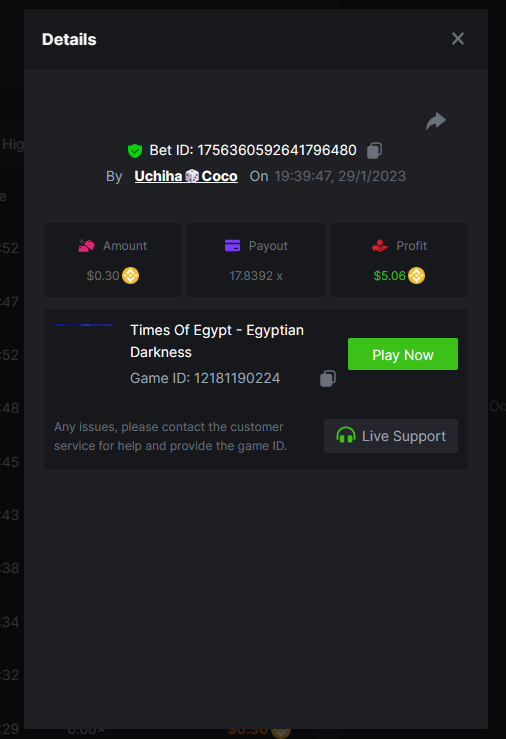Screen dimensions: 506x739
Task: Open Live Support chat
Action: [x=391, y=436]
